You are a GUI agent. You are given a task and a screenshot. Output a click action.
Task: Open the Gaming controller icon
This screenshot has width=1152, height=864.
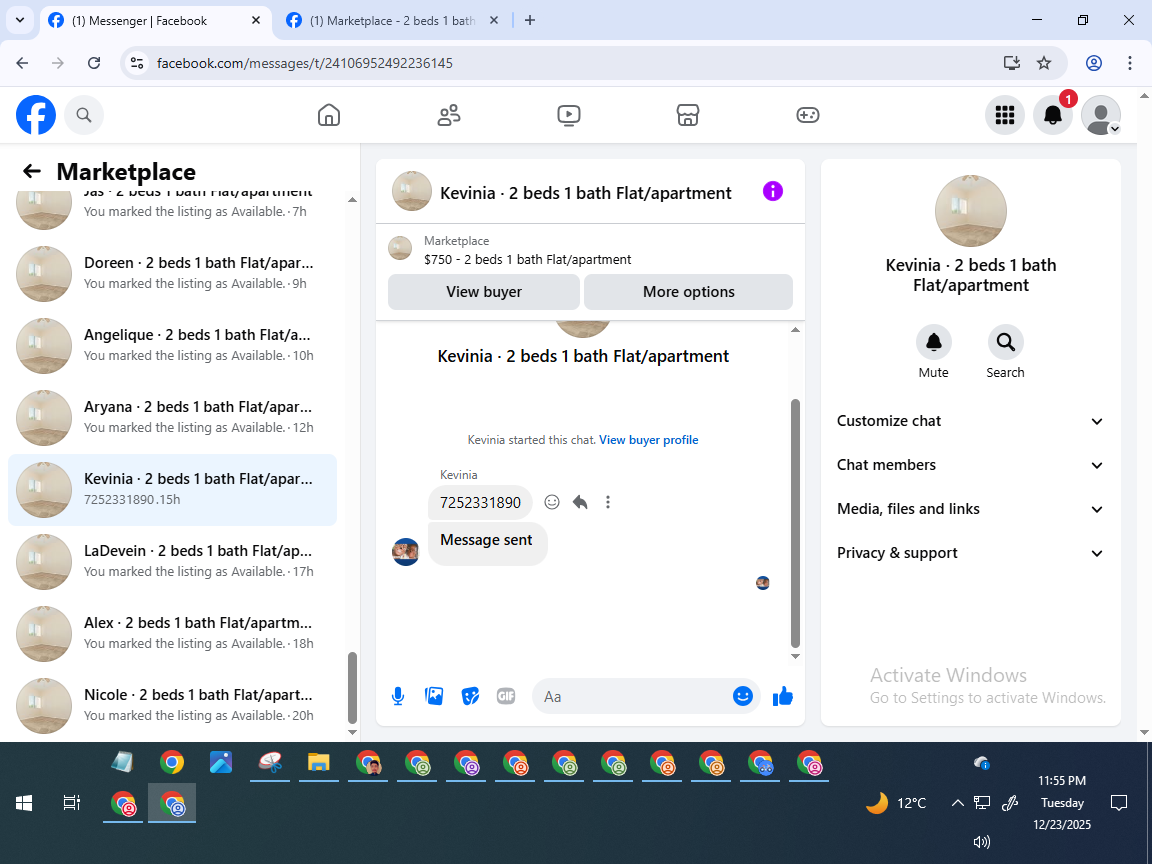807,115
